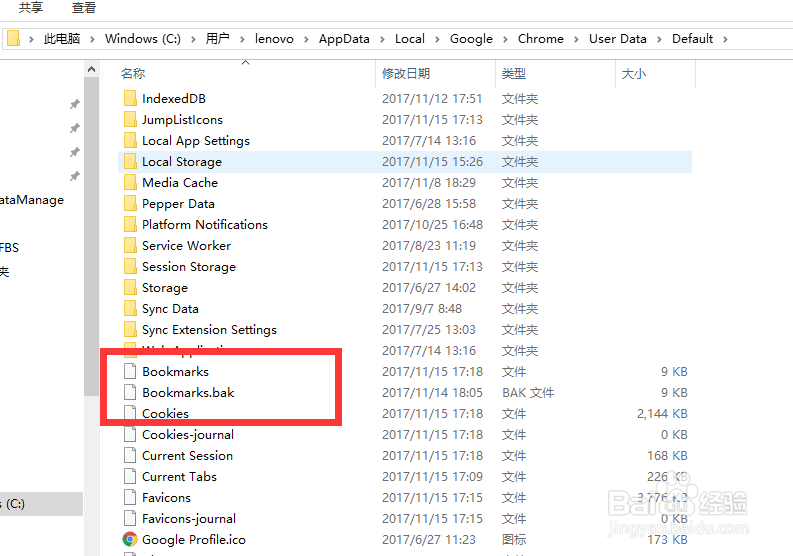Select Local Storage folder icon
793x556 pixels.
[130, 161]
